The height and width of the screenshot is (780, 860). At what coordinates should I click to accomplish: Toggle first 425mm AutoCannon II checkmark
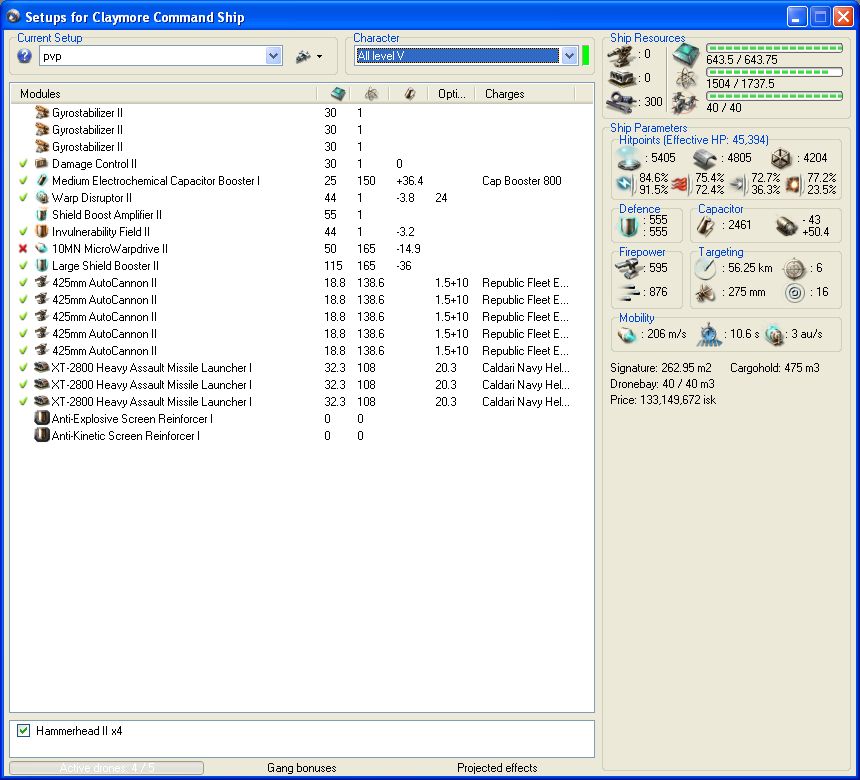point(23,282)
